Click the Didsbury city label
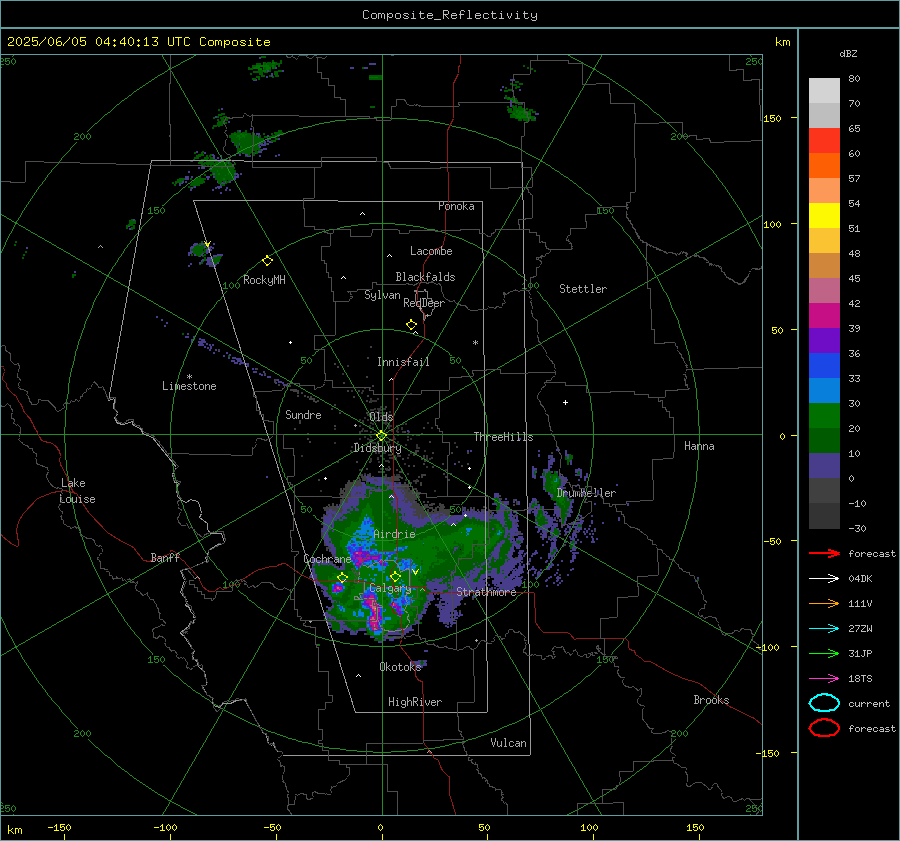 (x=377, y=448)
